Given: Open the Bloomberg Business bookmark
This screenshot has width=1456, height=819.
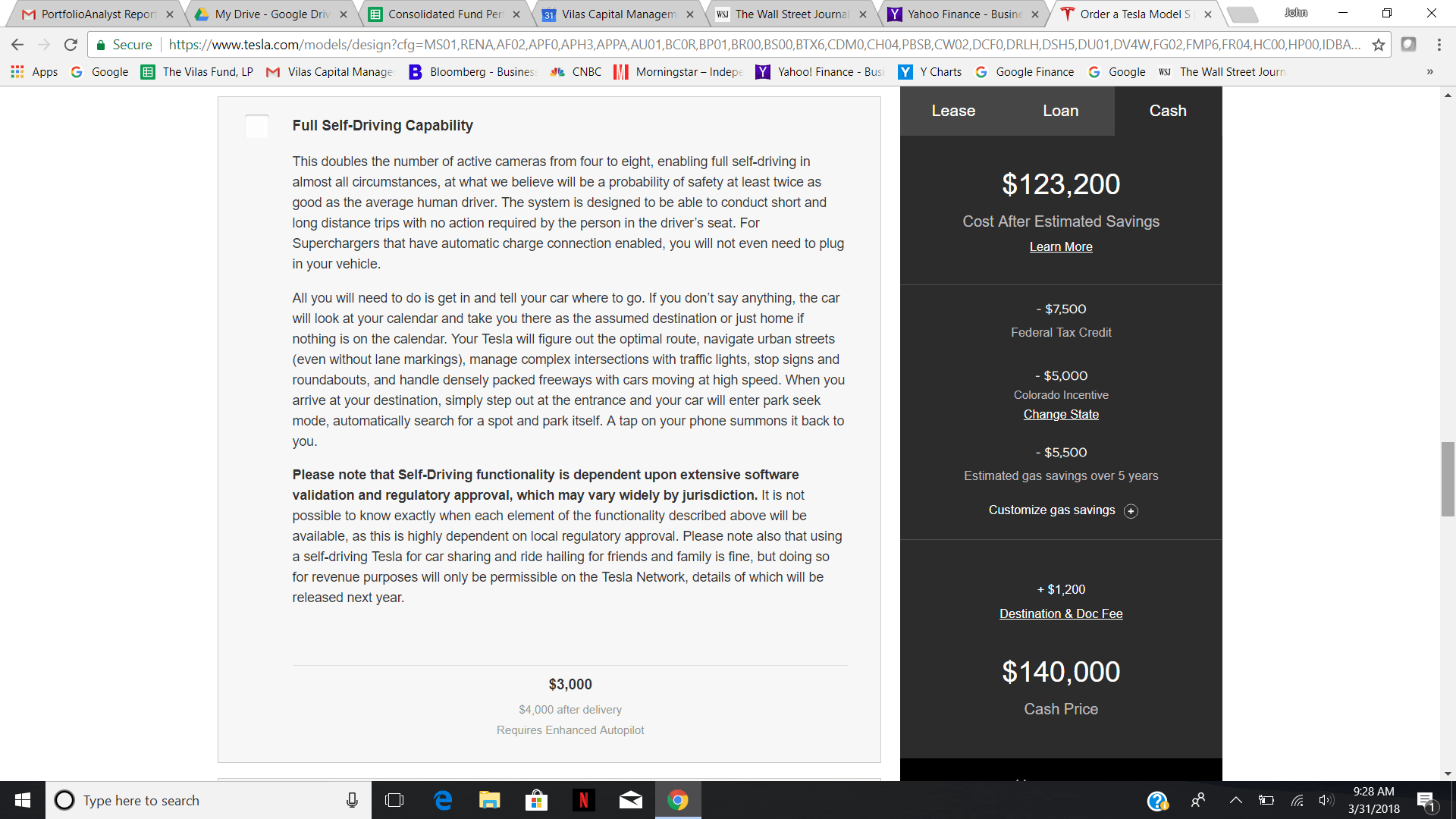Looking at the screenshot, I should [x=472, y=72].
